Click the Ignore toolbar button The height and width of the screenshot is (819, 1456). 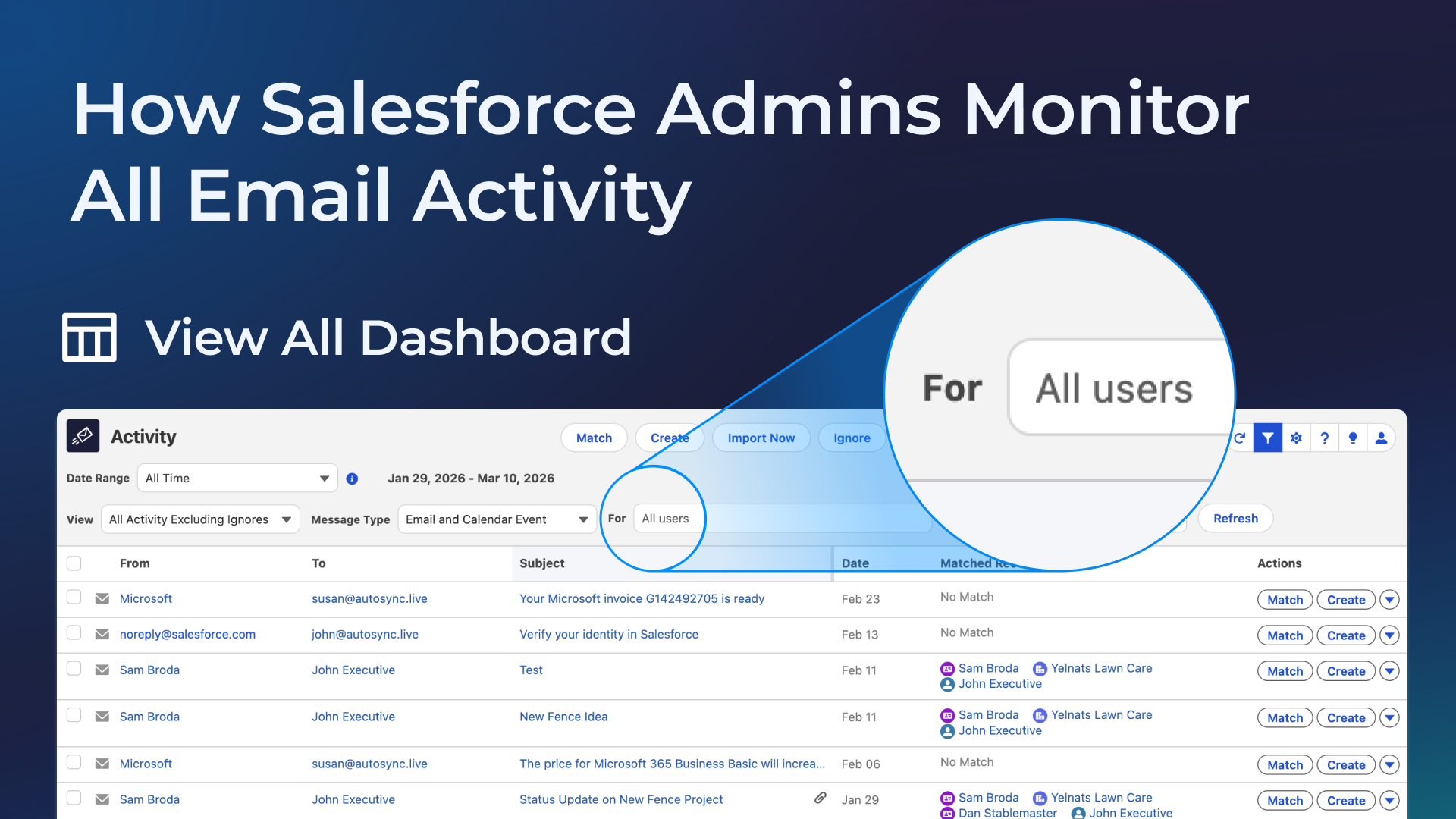pos(851,438)
